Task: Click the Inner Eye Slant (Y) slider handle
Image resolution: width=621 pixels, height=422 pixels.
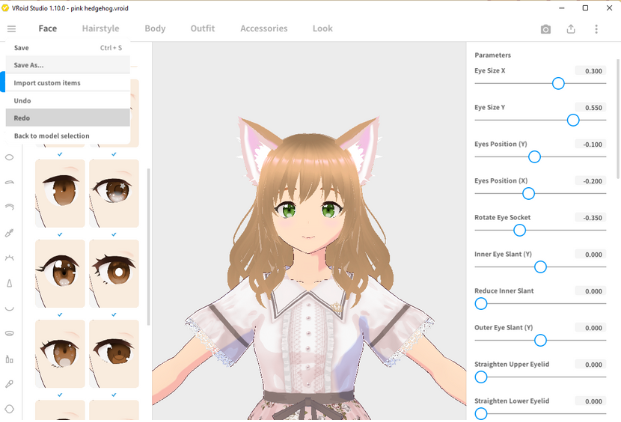Action: [x=540, y=267]
